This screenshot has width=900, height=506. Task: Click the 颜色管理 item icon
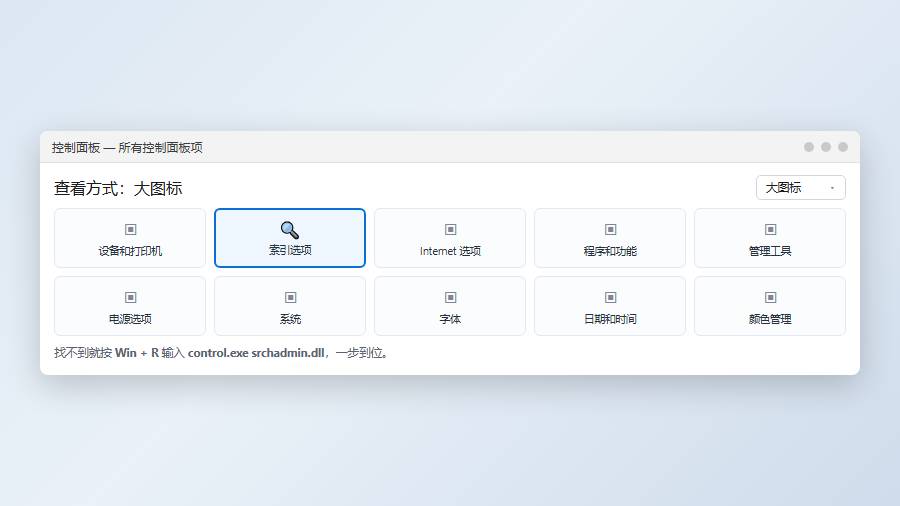point(770,297)
